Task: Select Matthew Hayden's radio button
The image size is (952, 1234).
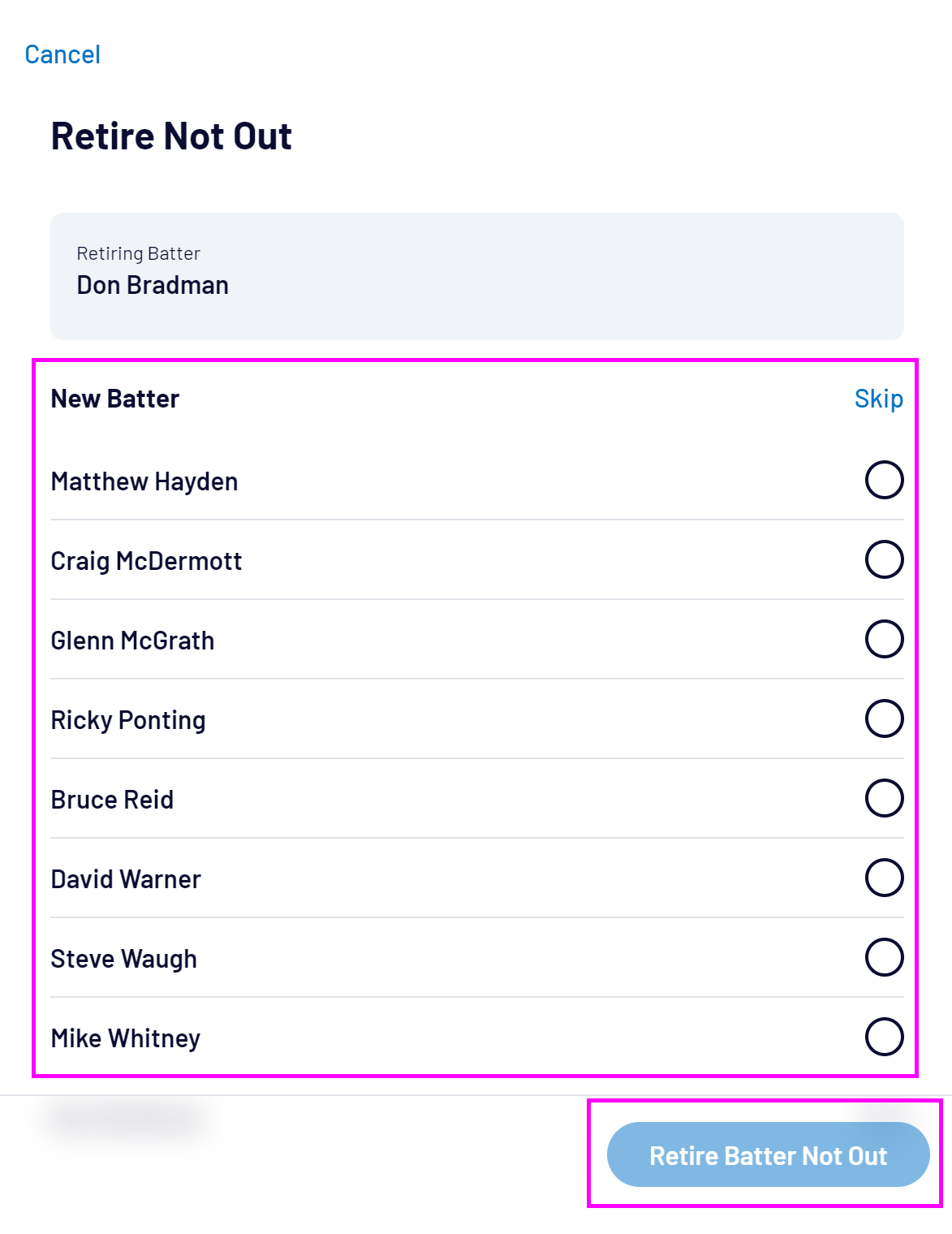Action: click(x=884, y=480)
